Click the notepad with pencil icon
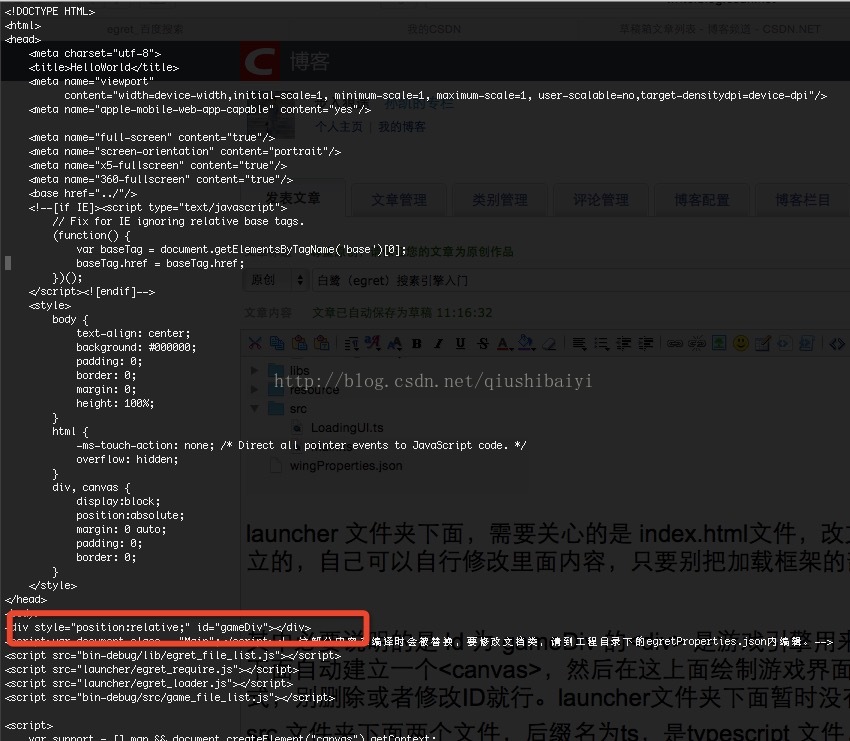 click(763, 343)
